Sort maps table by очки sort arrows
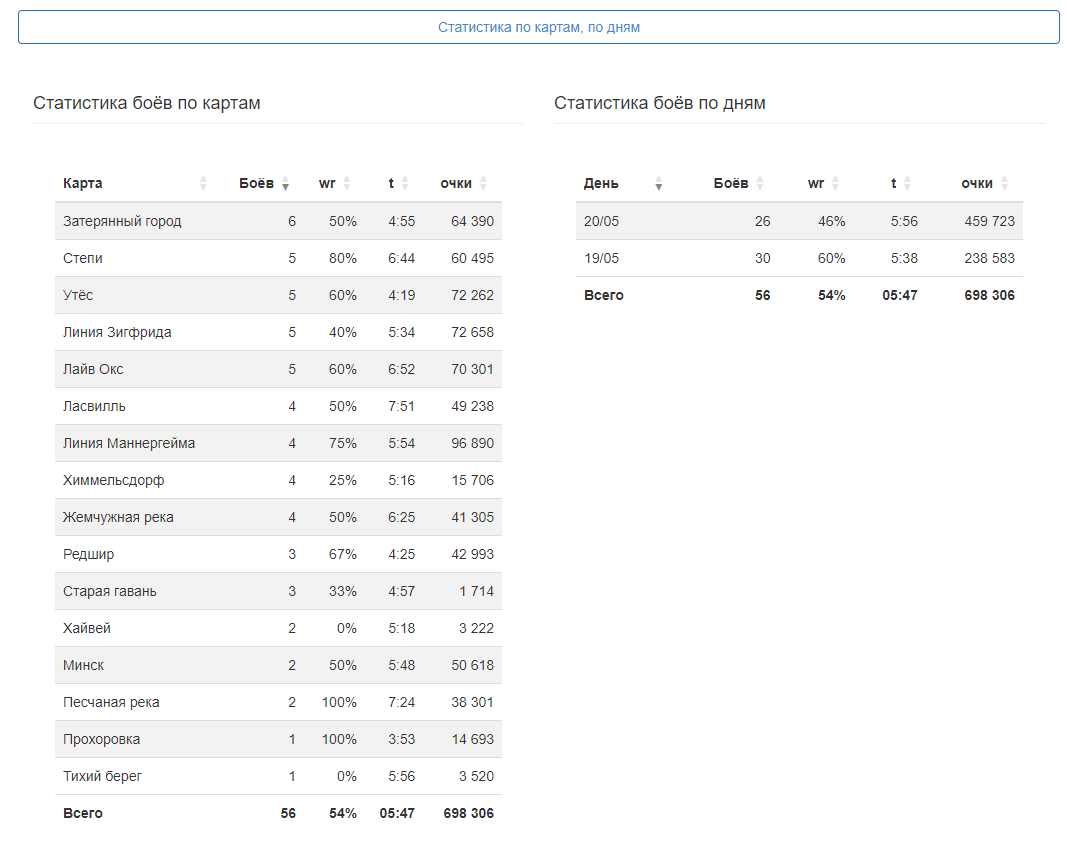The image size is (1067, 847). point(483,183)
